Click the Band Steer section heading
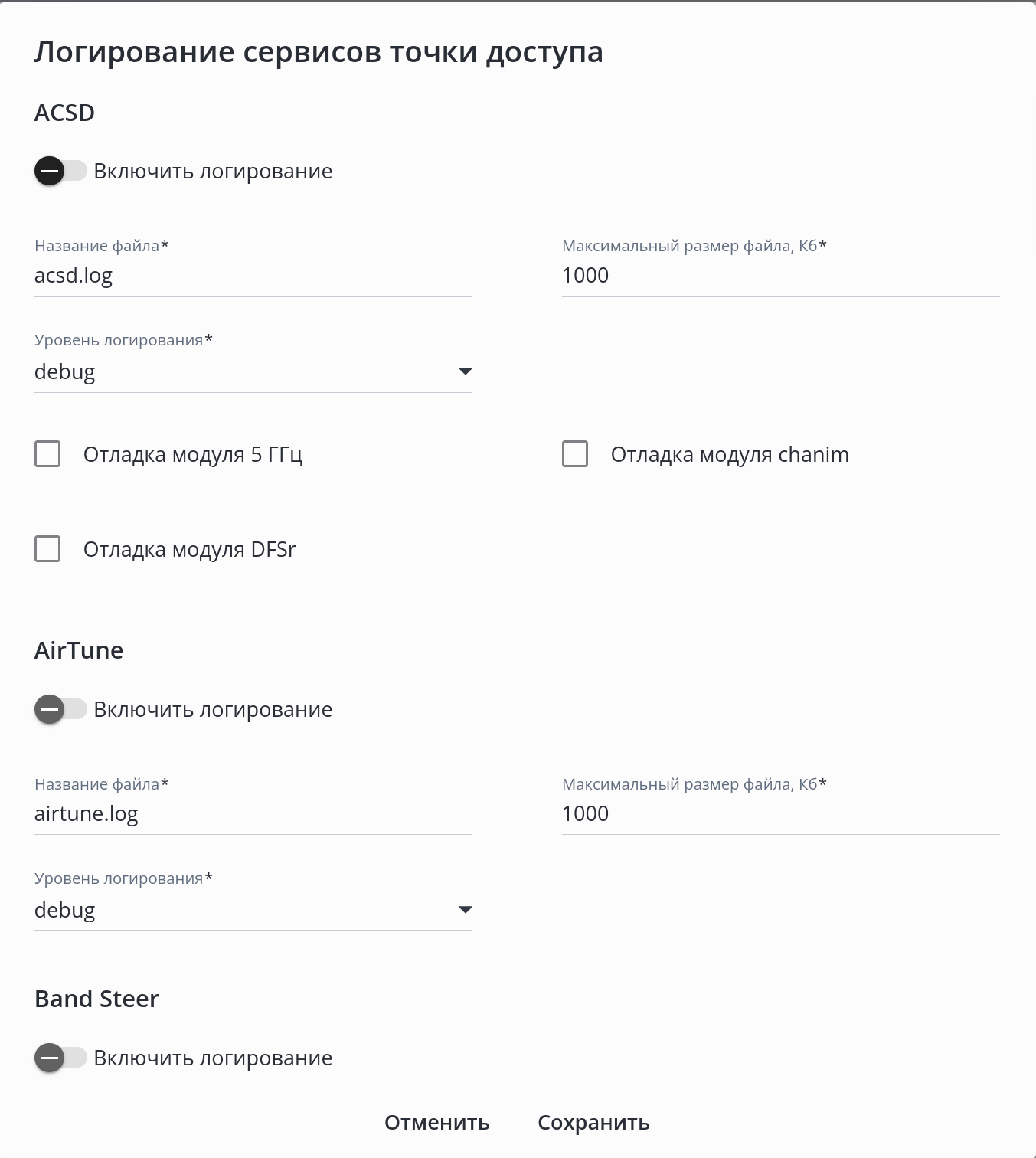 coord(96,999)
